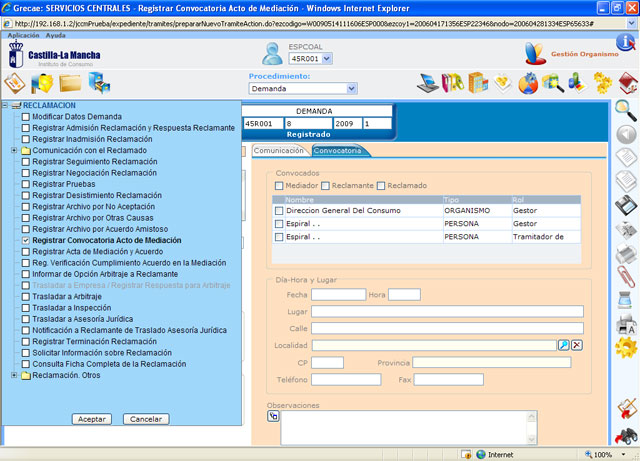Switch to the Comunicación tab
Screen dimensions: 640x461
[279, 151]
